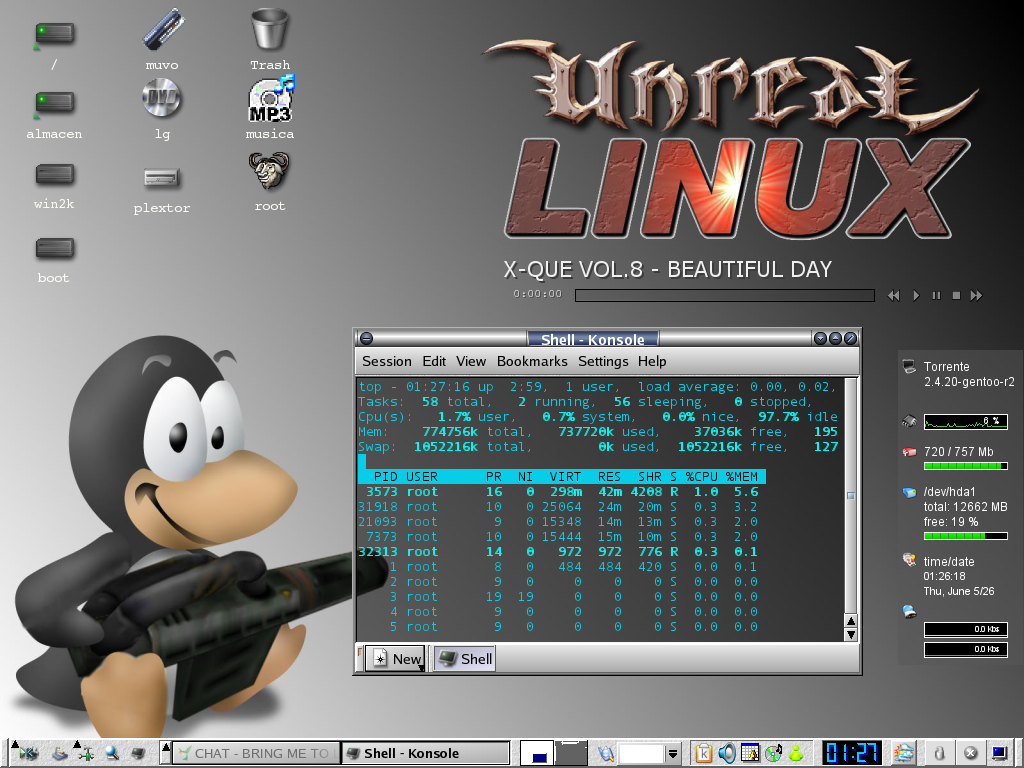The width and height of the screenshot is (1024, 768).
Task: Open the tools/configuration panel icon
Action: pyautogui.click(x=85, y=754)
